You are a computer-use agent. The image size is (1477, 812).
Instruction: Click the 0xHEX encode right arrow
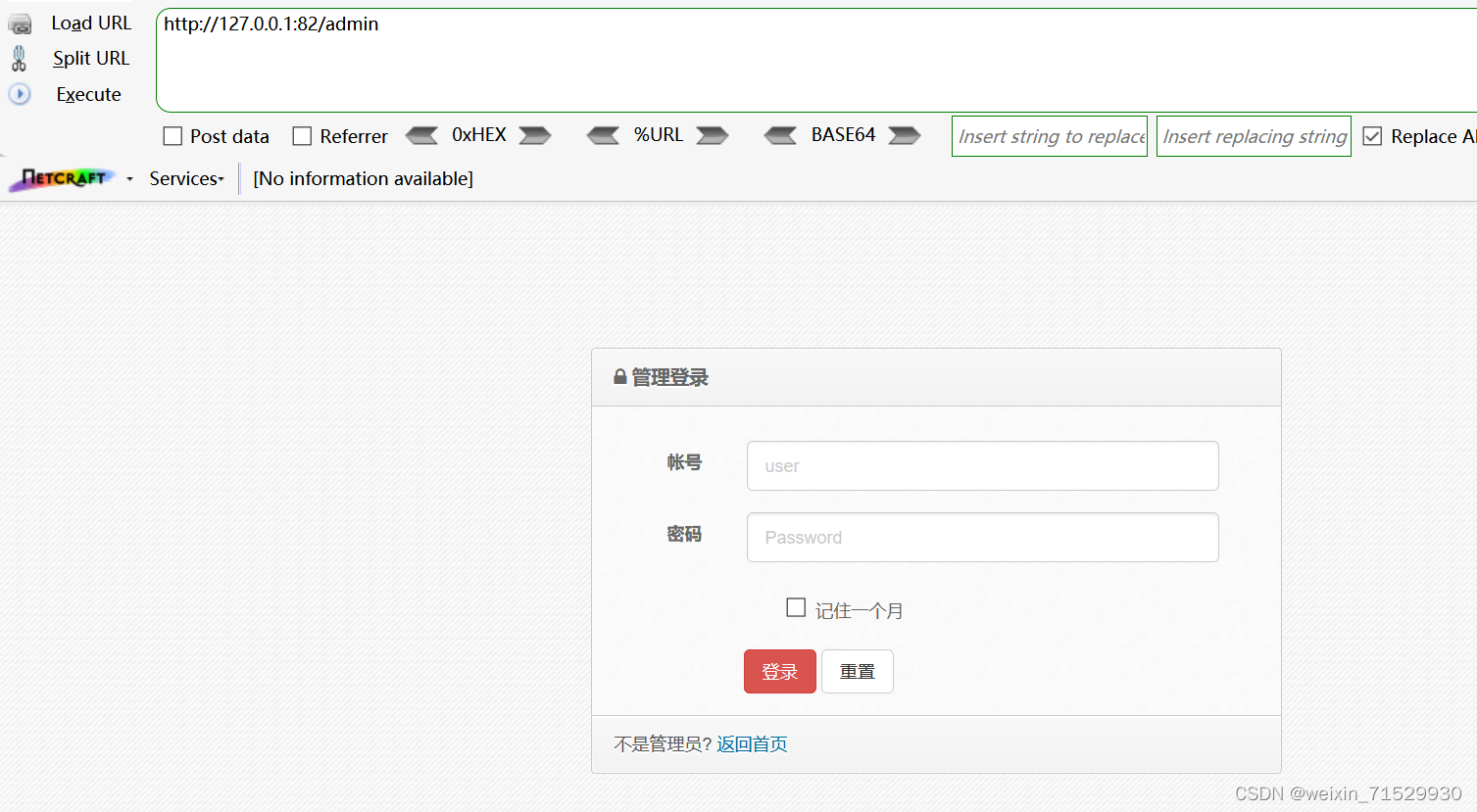pyautogui.click(x=534, y=135)
